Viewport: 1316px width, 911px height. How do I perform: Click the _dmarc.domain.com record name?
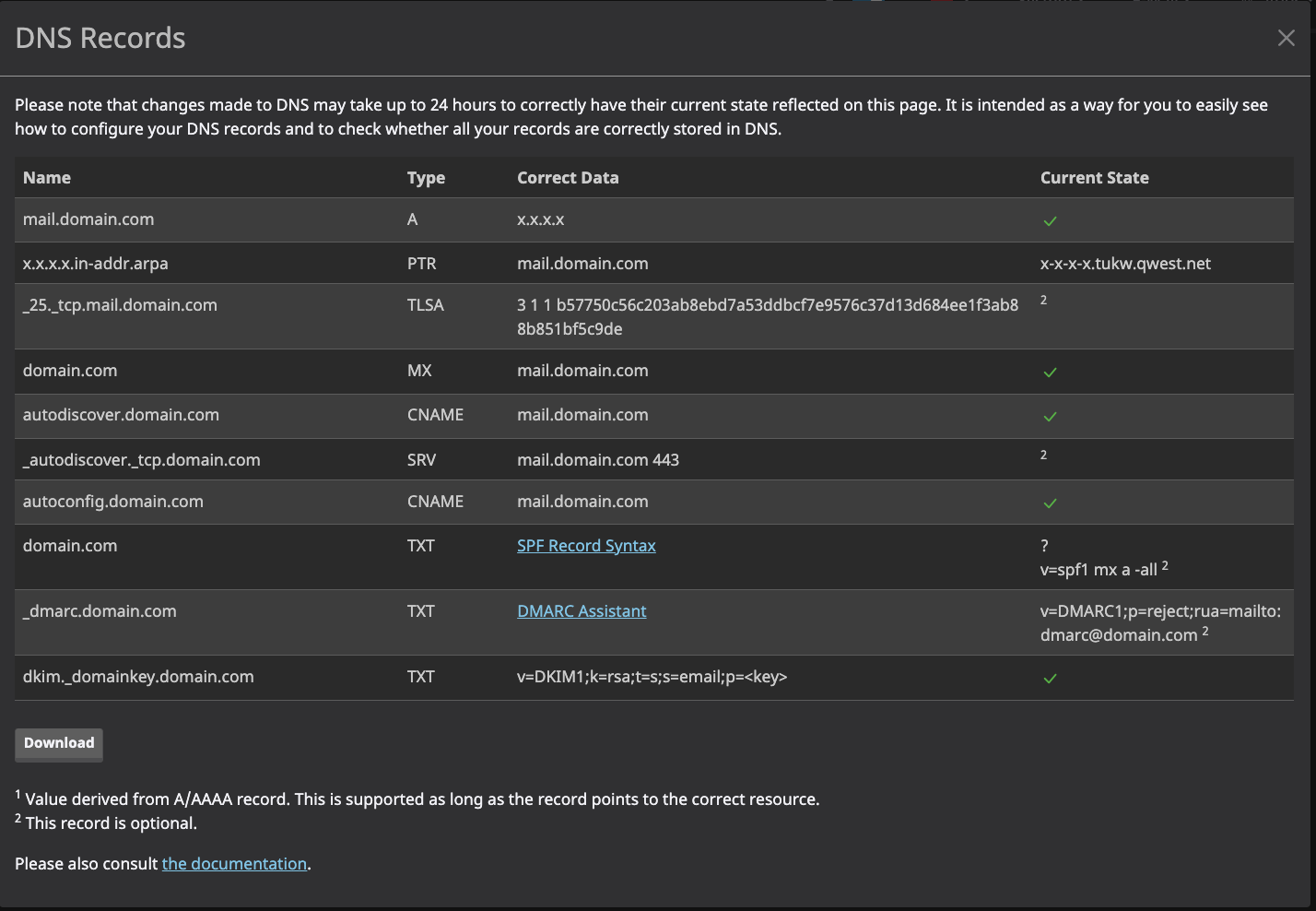click(100, 611)
